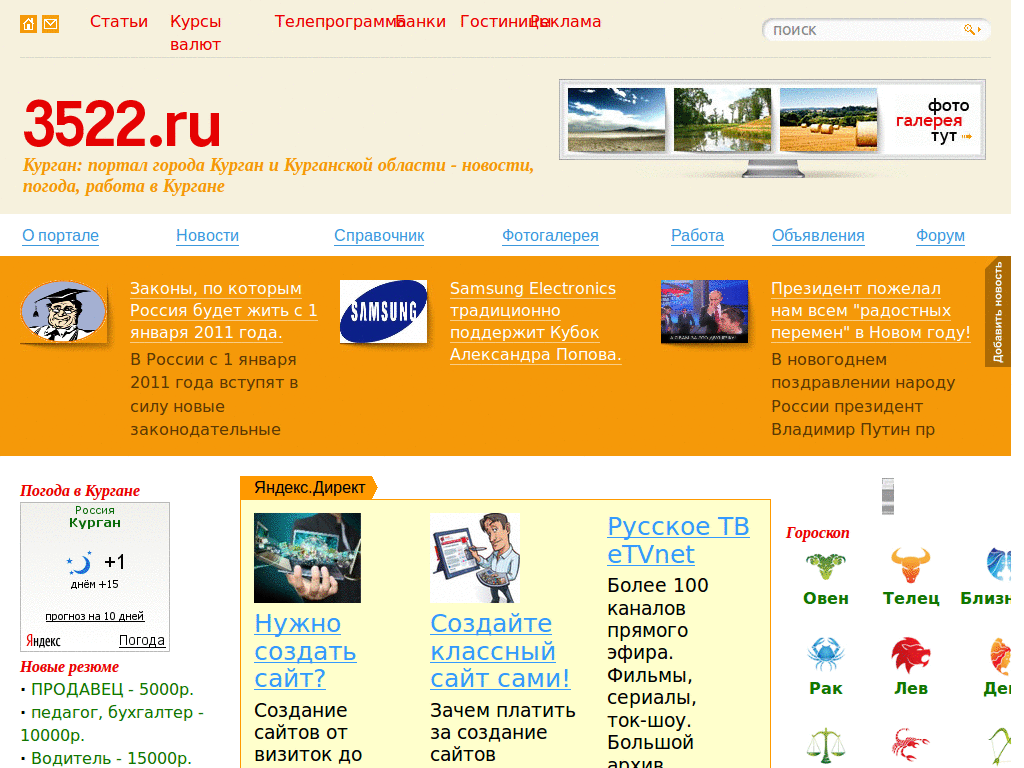Click the Телец horoscope label
The height and width of the screenshot is (768, 1024).
(x=910, y=598)
